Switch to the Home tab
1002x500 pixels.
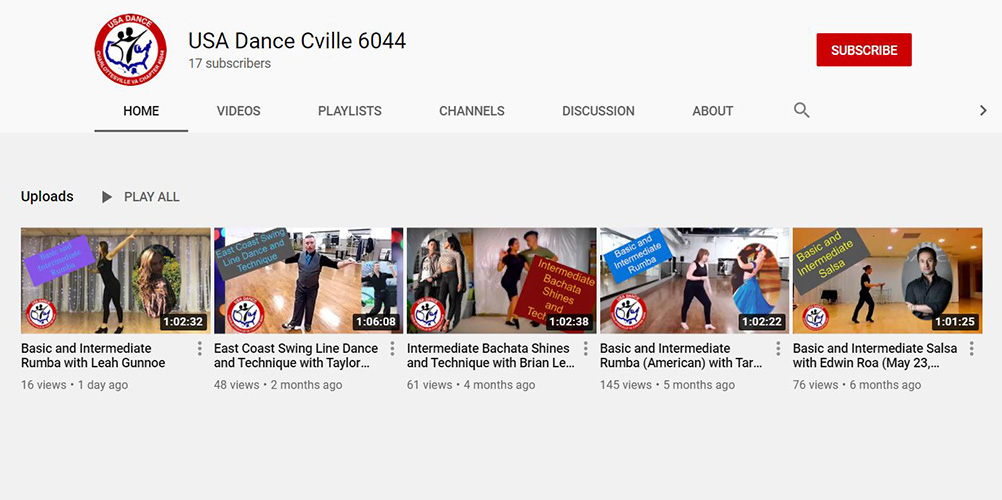[141, 111]
